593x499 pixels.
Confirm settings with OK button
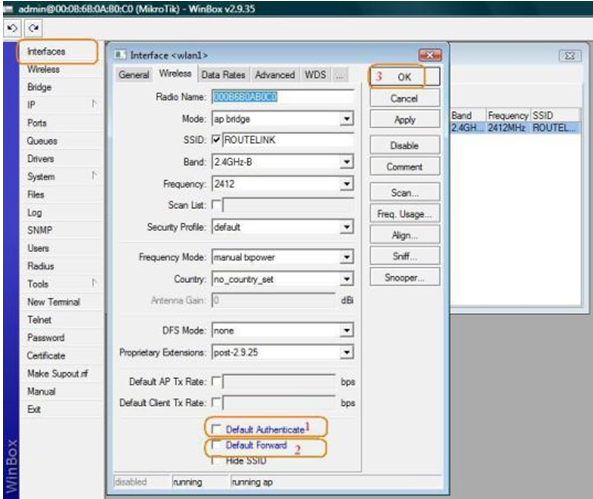tap(404, 77)
